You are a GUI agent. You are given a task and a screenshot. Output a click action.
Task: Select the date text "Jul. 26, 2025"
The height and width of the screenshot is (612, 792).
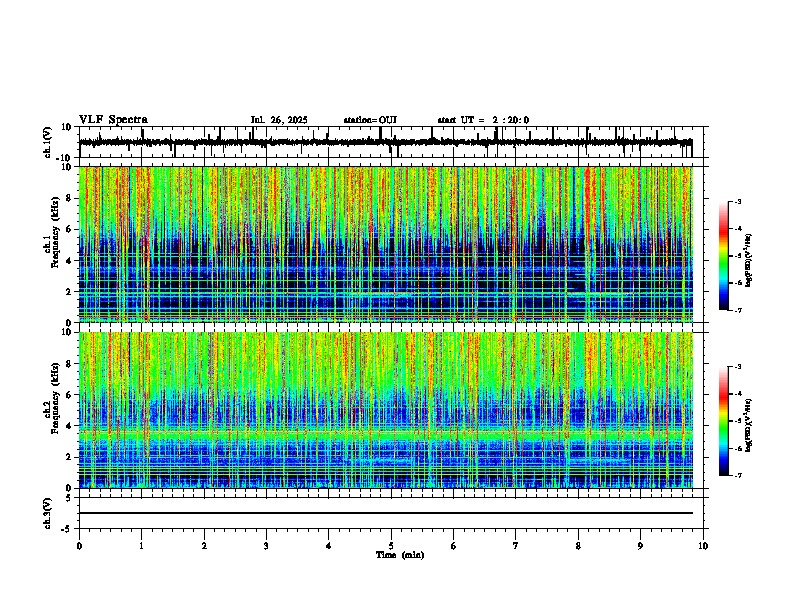(279, 120)
